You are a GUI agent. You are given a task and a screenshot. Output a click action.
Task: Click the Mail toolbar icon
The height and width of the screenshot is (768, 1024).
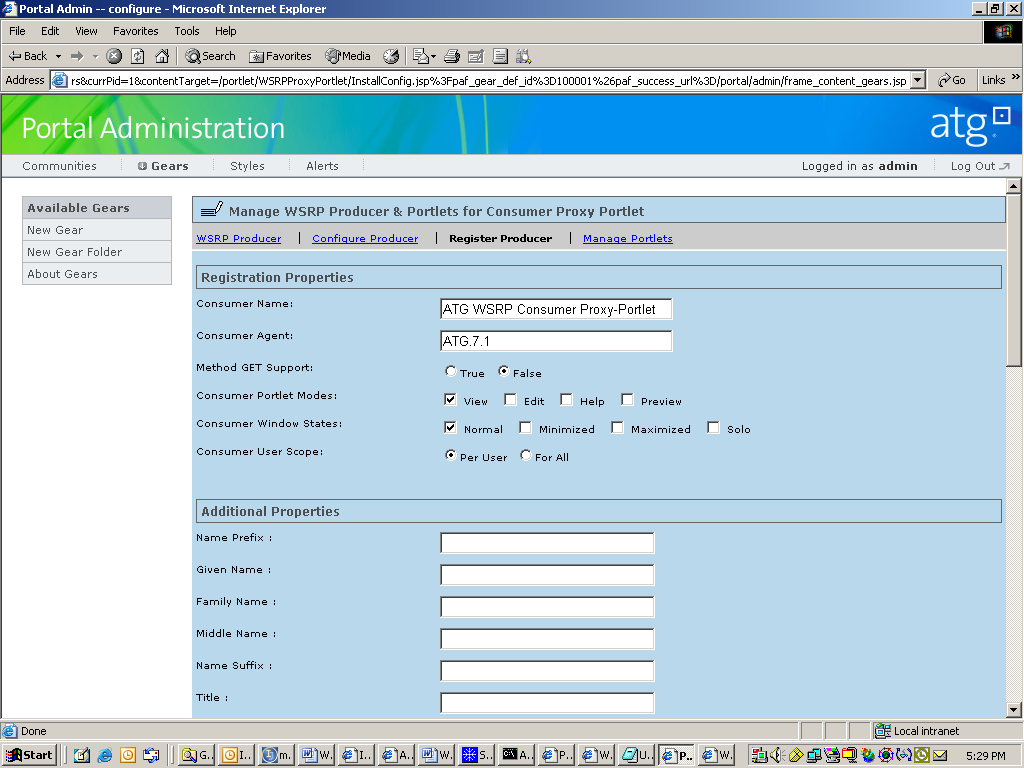point(421,56)
